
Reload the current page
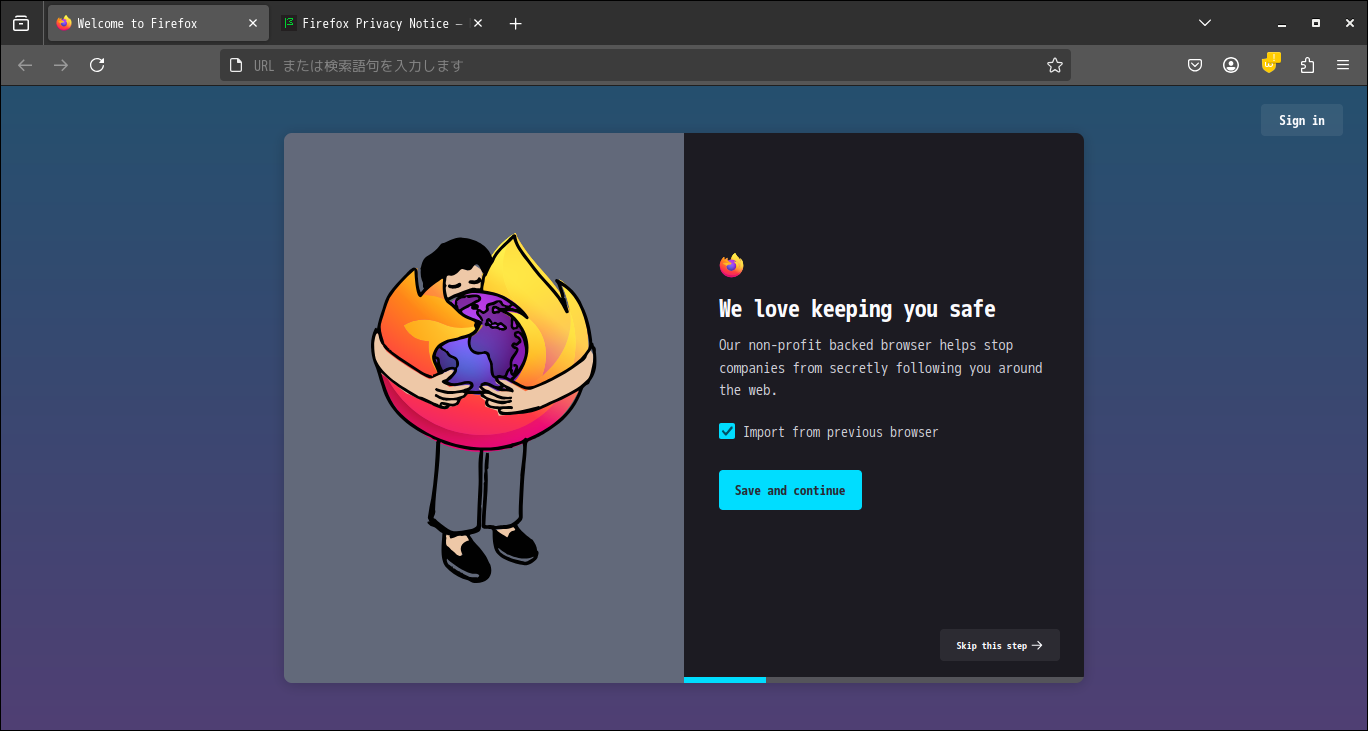(x=97, y=64)
